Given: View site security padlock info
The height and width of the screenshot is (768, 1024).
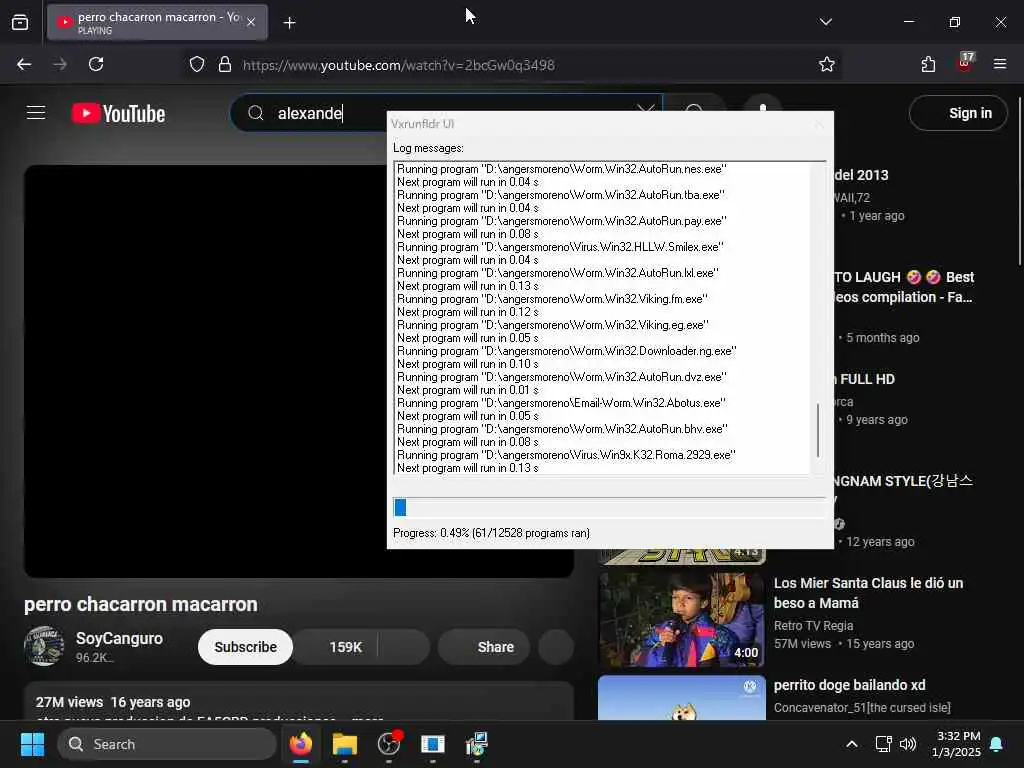Looking at the screenshot, I should [x=225, y=65].
